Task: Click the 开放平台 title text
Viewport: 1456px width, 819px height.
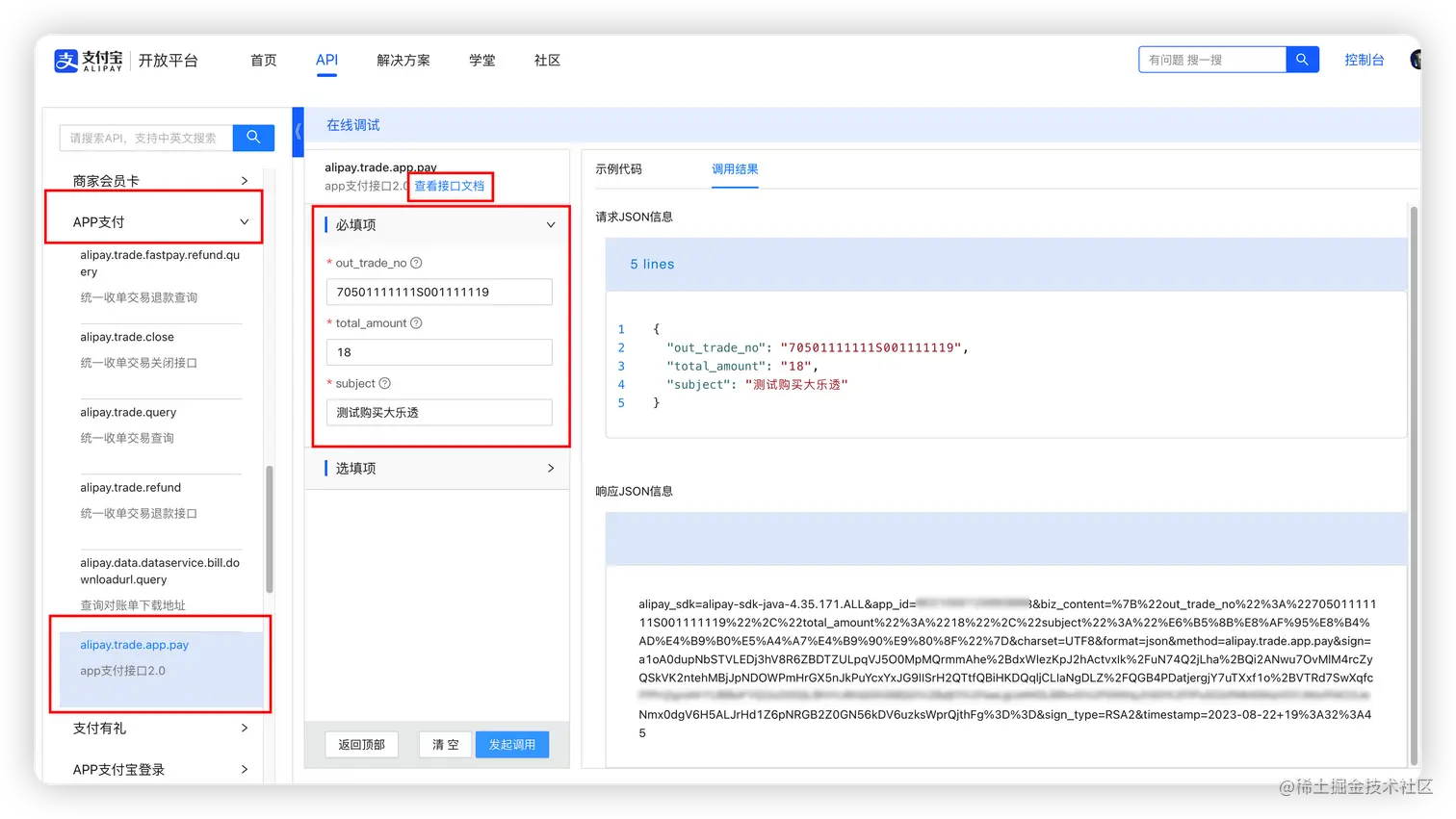Action: [168, 61]
